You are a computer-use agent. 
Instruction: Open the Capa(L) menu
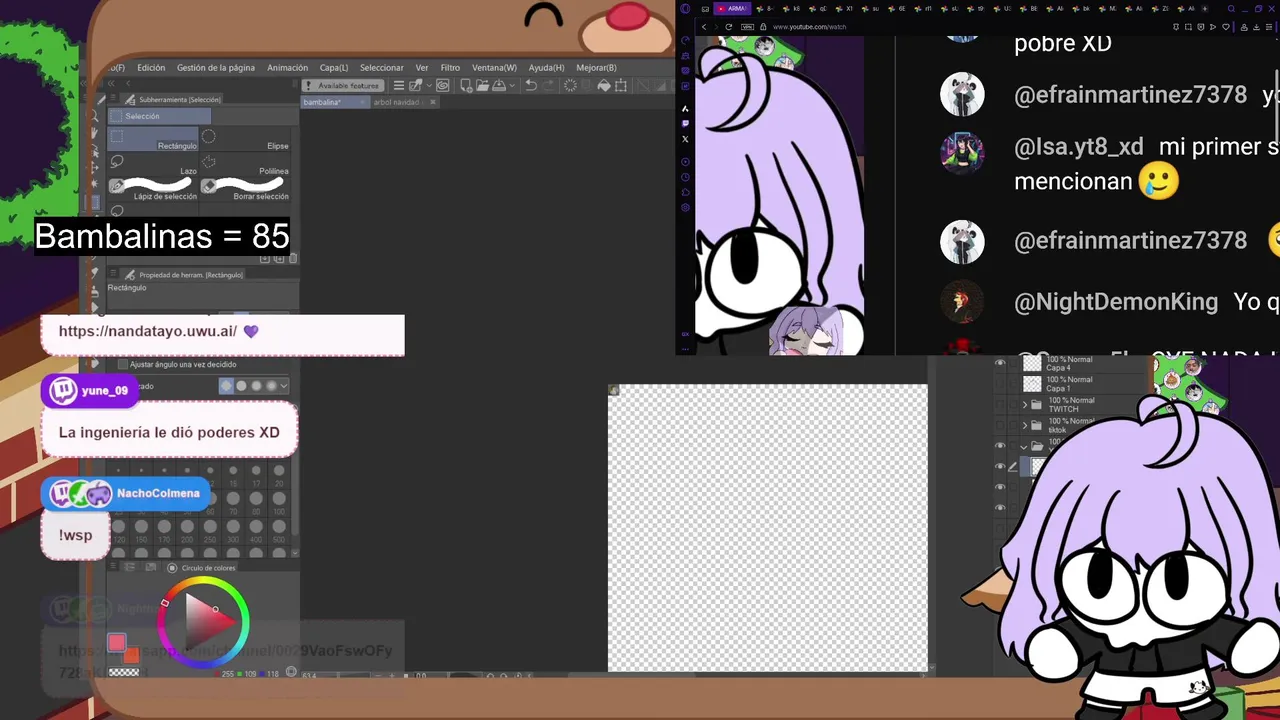(x=334, y=68)
